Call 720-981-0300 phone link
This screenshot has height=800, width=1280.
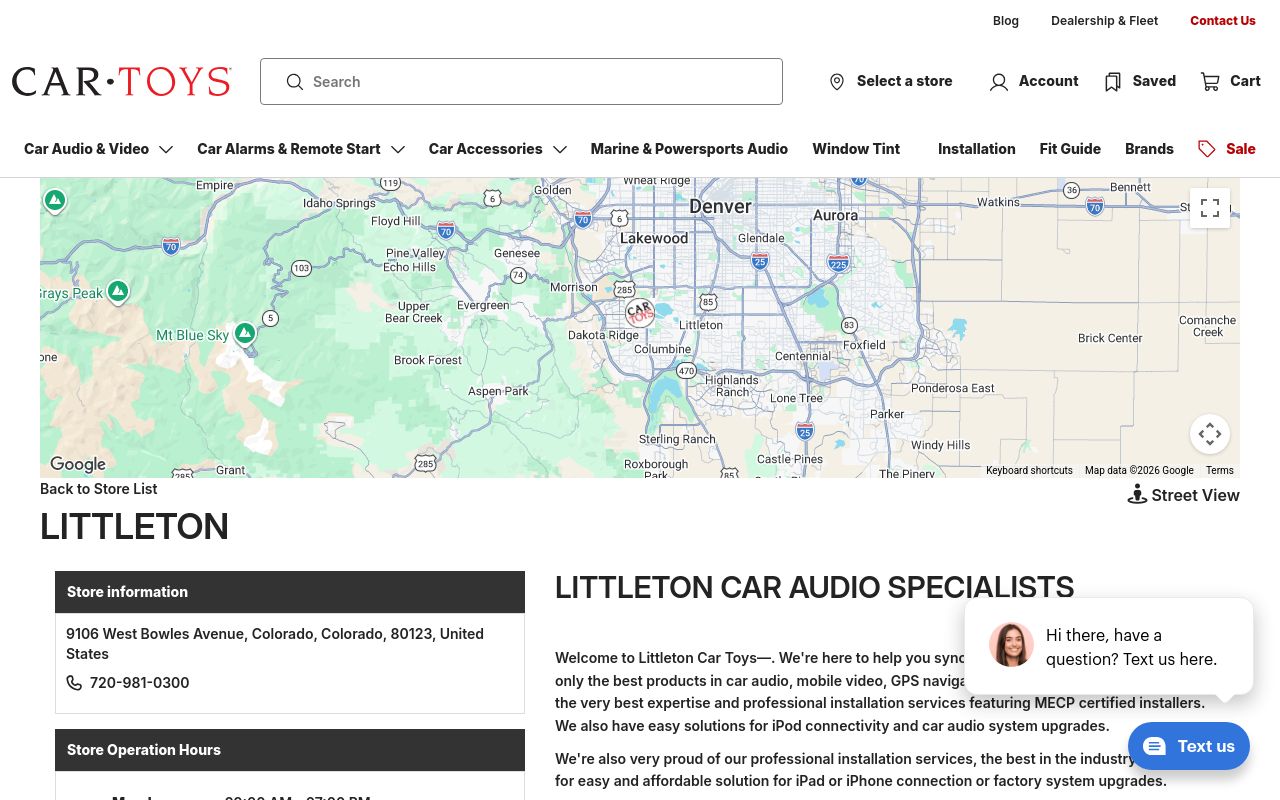(139, 683)
